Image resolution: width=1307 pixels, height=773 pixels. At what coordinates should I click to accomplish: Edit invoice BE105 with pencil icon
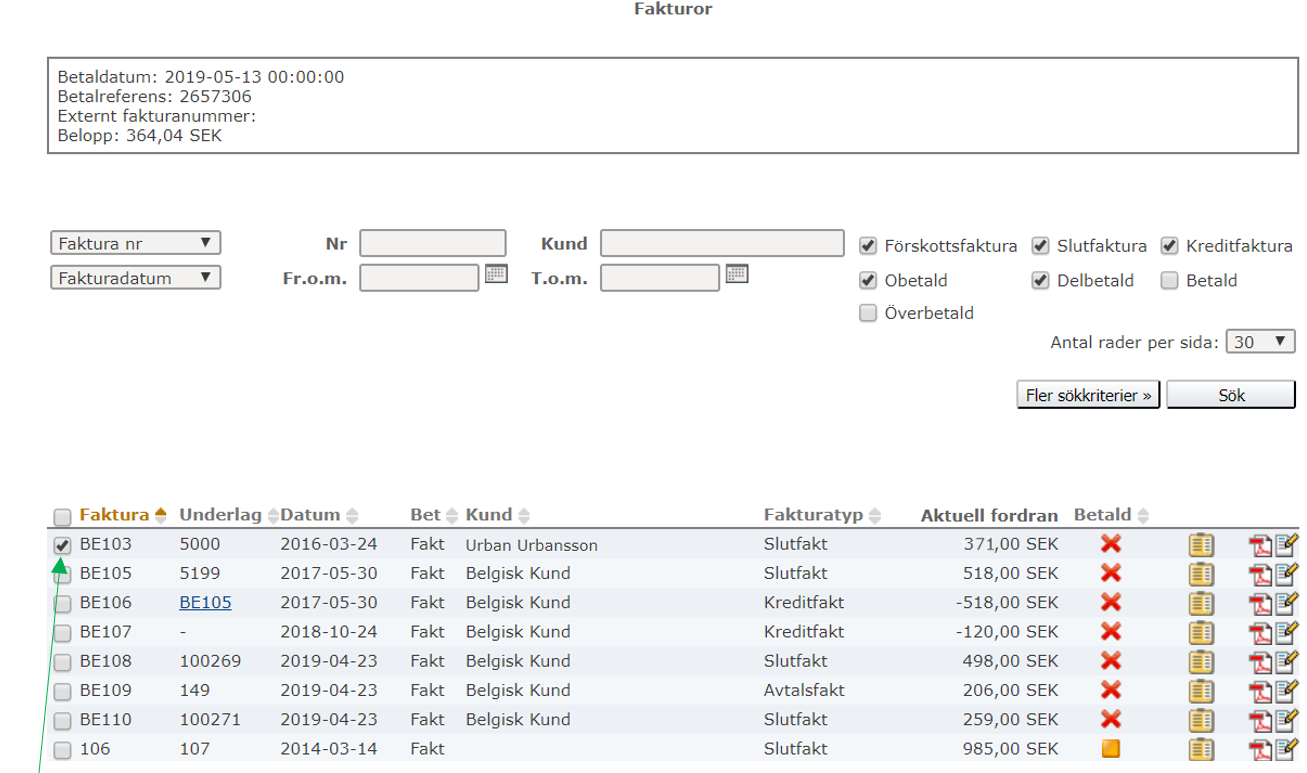click(1286, 574)
